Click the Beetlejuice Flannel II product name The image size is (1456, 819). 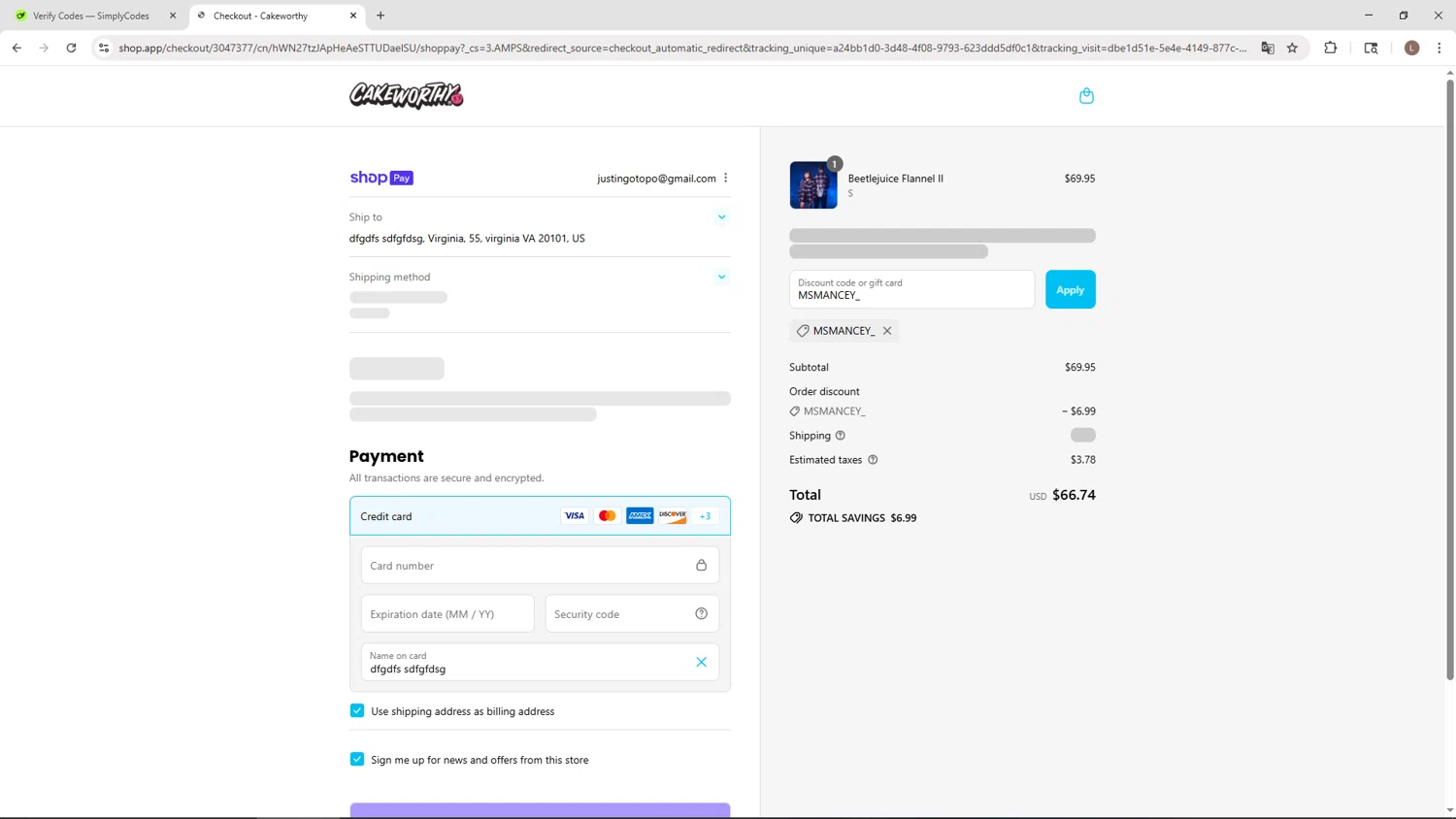(896, 179)
